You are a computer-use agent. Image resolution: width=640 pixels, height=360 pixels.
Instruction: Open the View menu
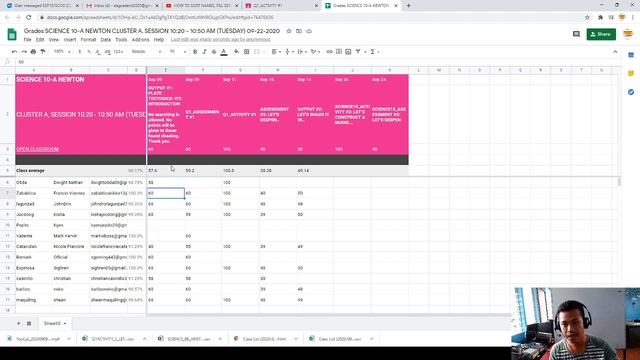coord(54,40)
